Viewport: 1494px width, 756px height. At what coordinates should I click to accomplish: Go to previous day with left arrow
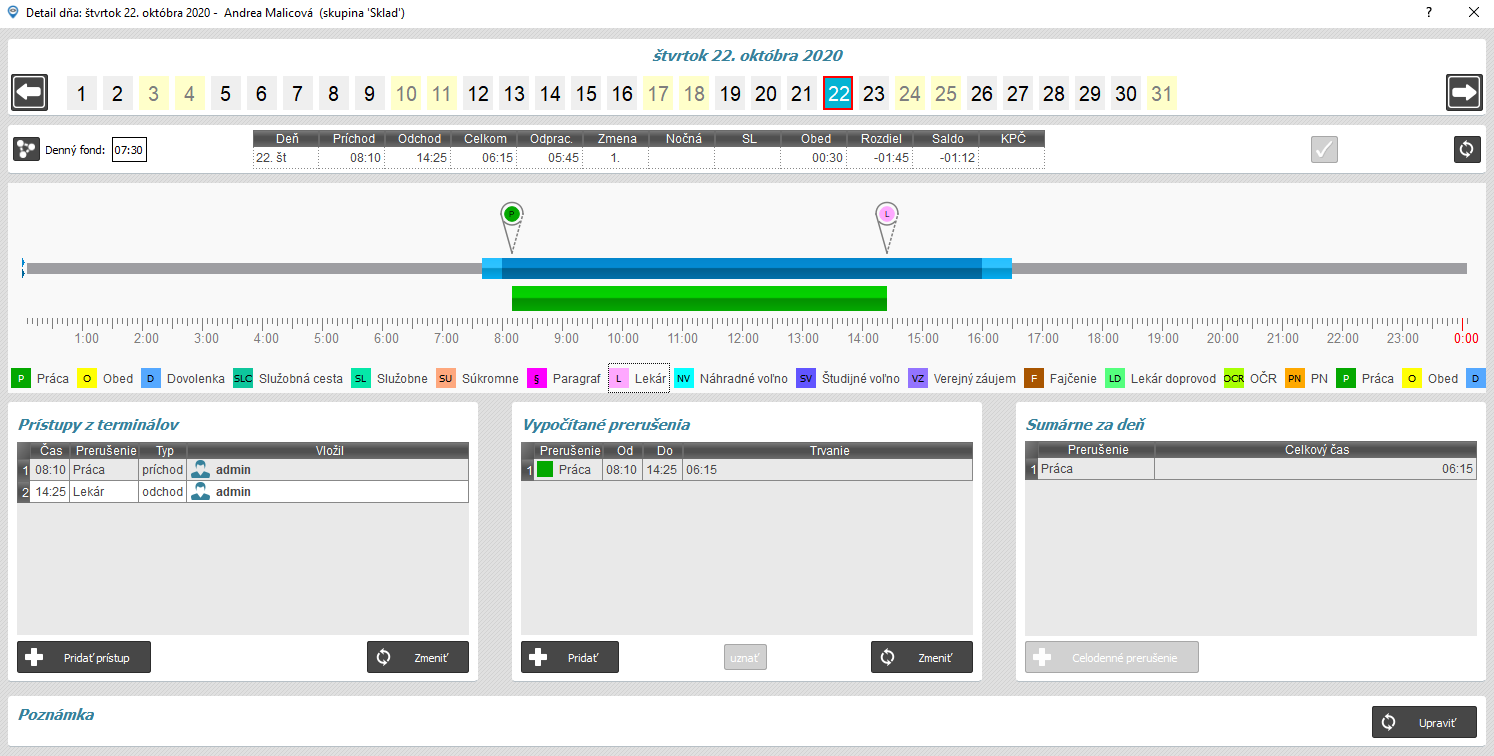click(x=30, y=93)
